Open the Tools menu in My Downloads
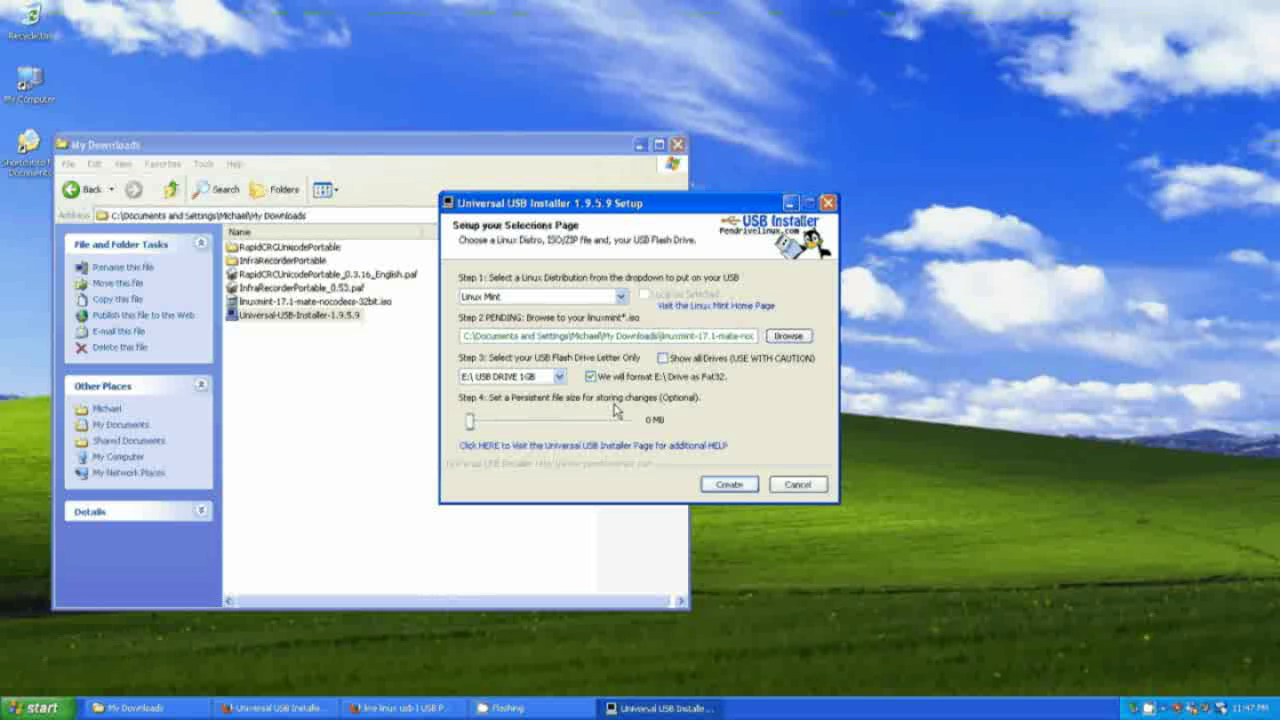 (203, 164)
